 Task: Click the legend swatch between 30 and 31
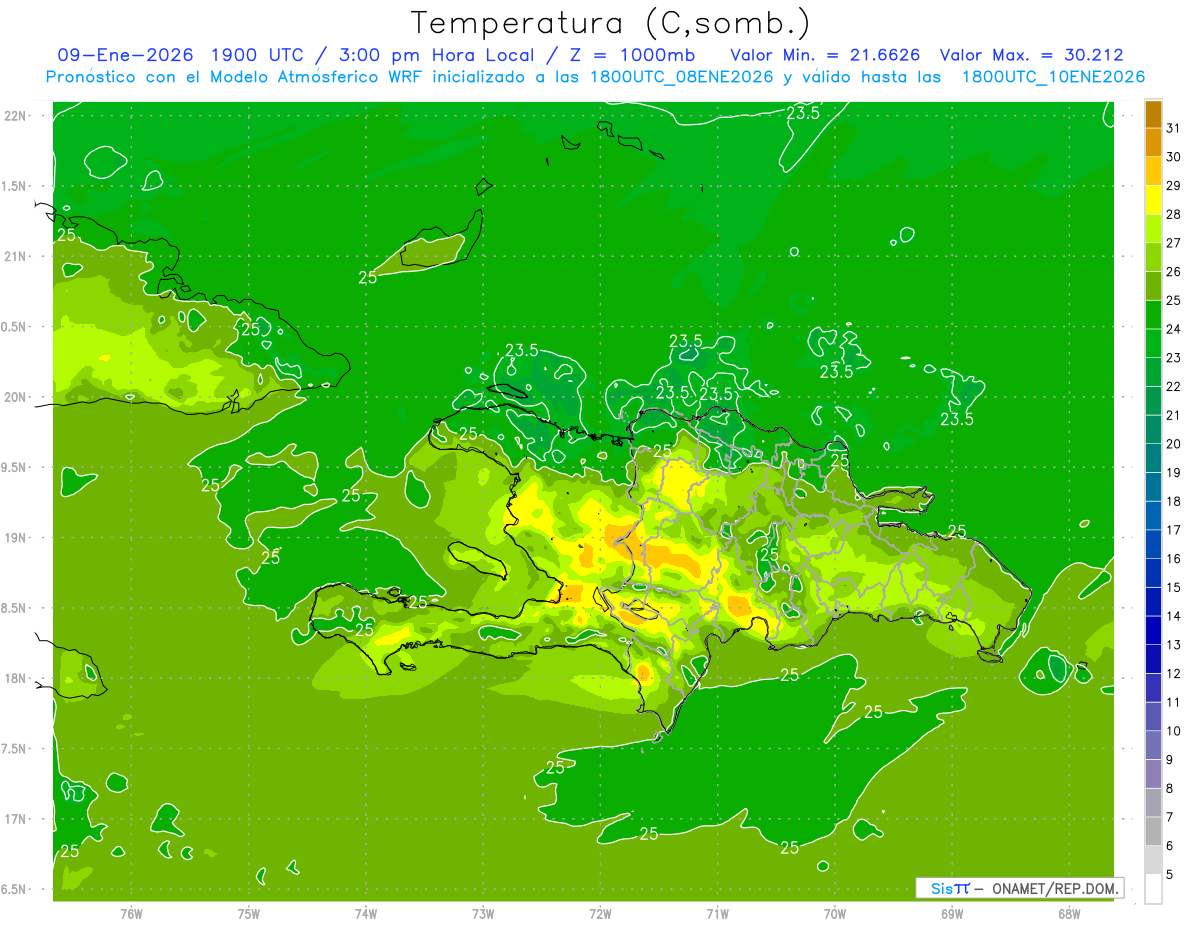coord(1153,143)
